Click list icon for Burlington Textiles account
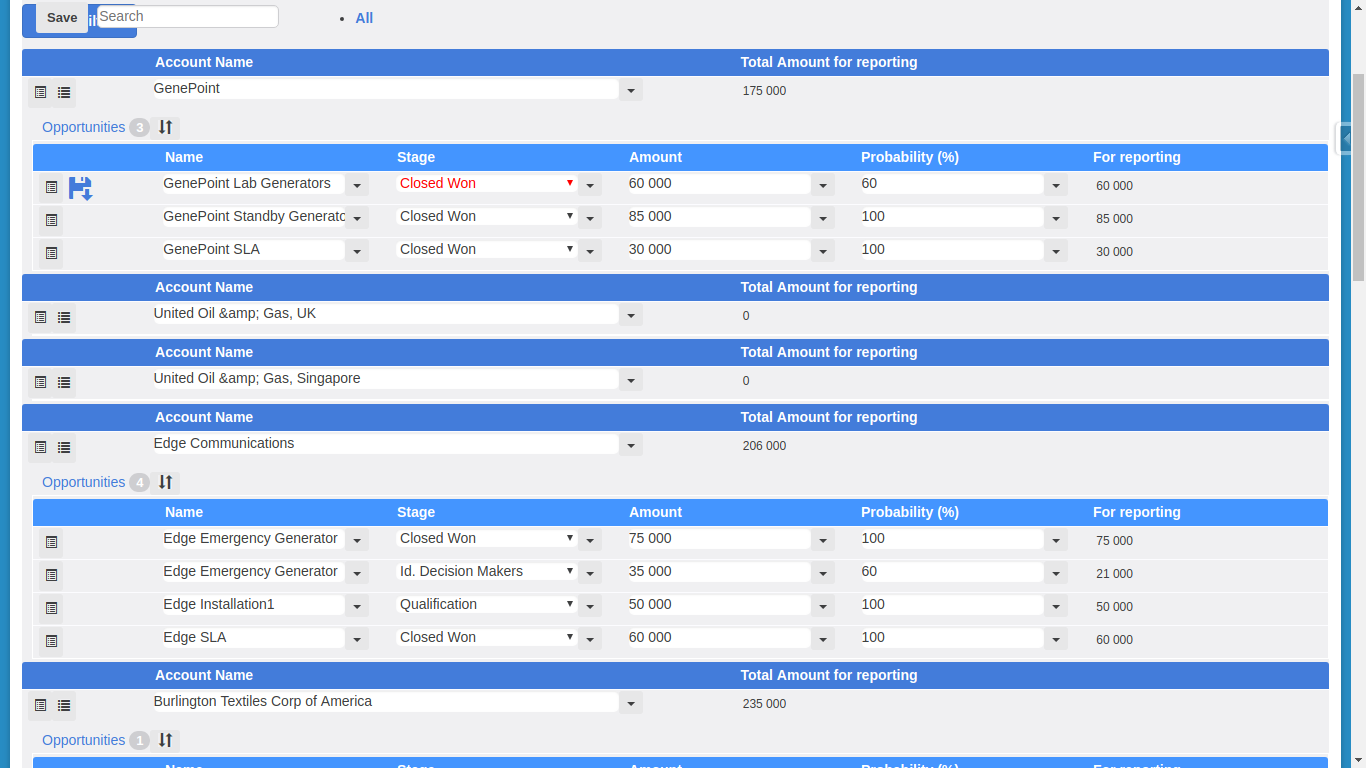The height and width of the screenshot is (768, 1366). tap(64, 705)
